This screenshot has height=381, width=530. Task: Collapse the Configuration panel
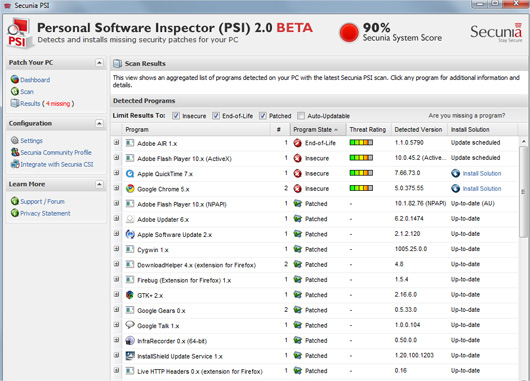(99, 123)
